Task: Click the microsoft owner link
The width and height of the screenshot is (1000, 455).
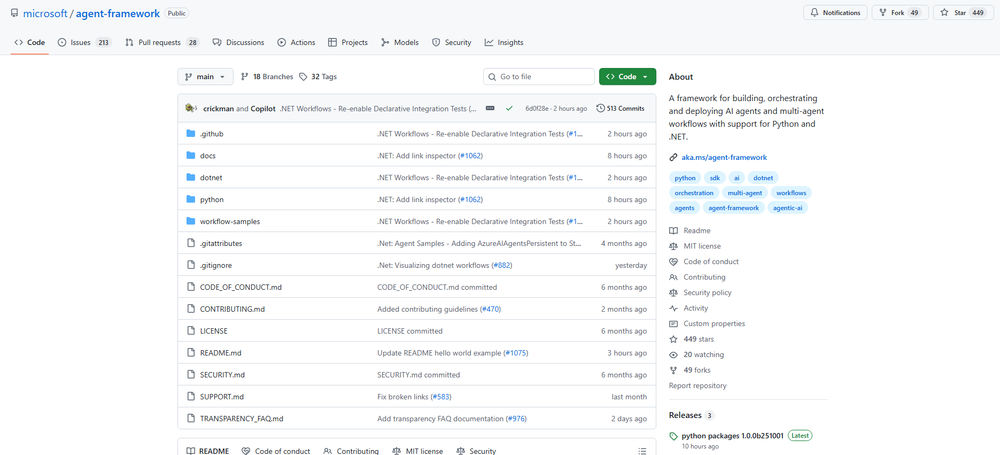Action: point(45,13)
